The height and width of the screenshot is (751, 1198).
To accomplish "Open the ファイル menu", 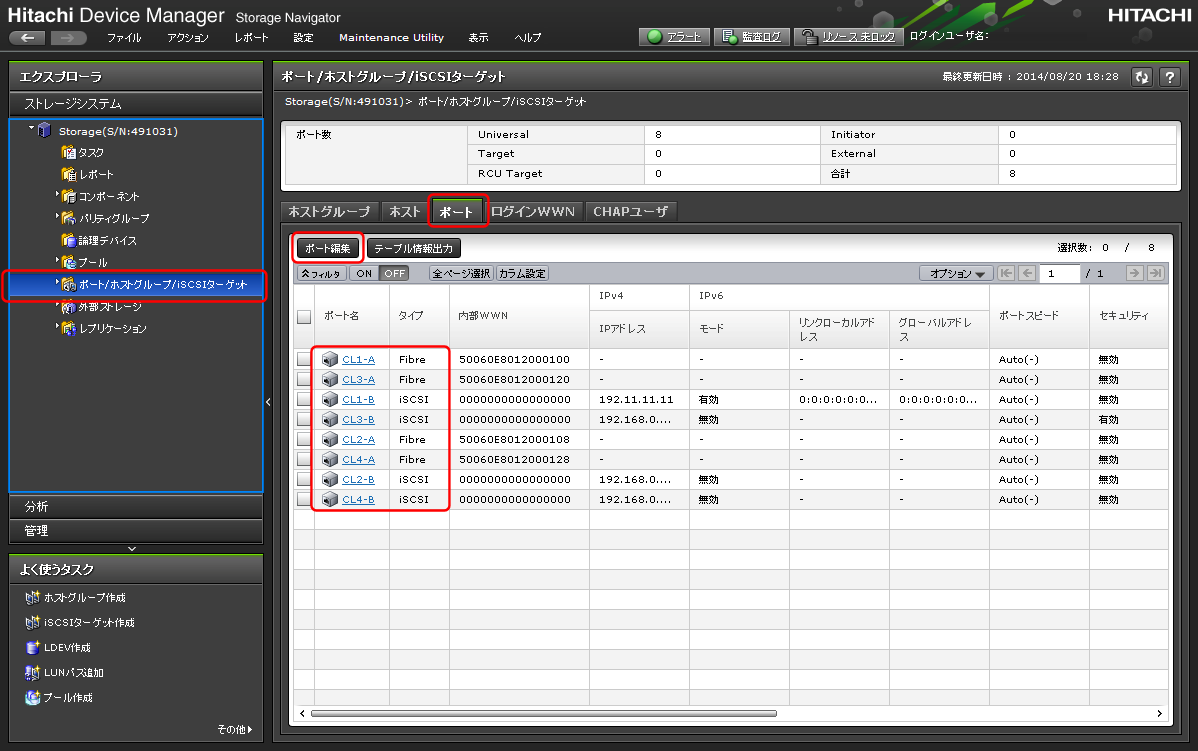I will pyautogui.click(x=124, y=37).
